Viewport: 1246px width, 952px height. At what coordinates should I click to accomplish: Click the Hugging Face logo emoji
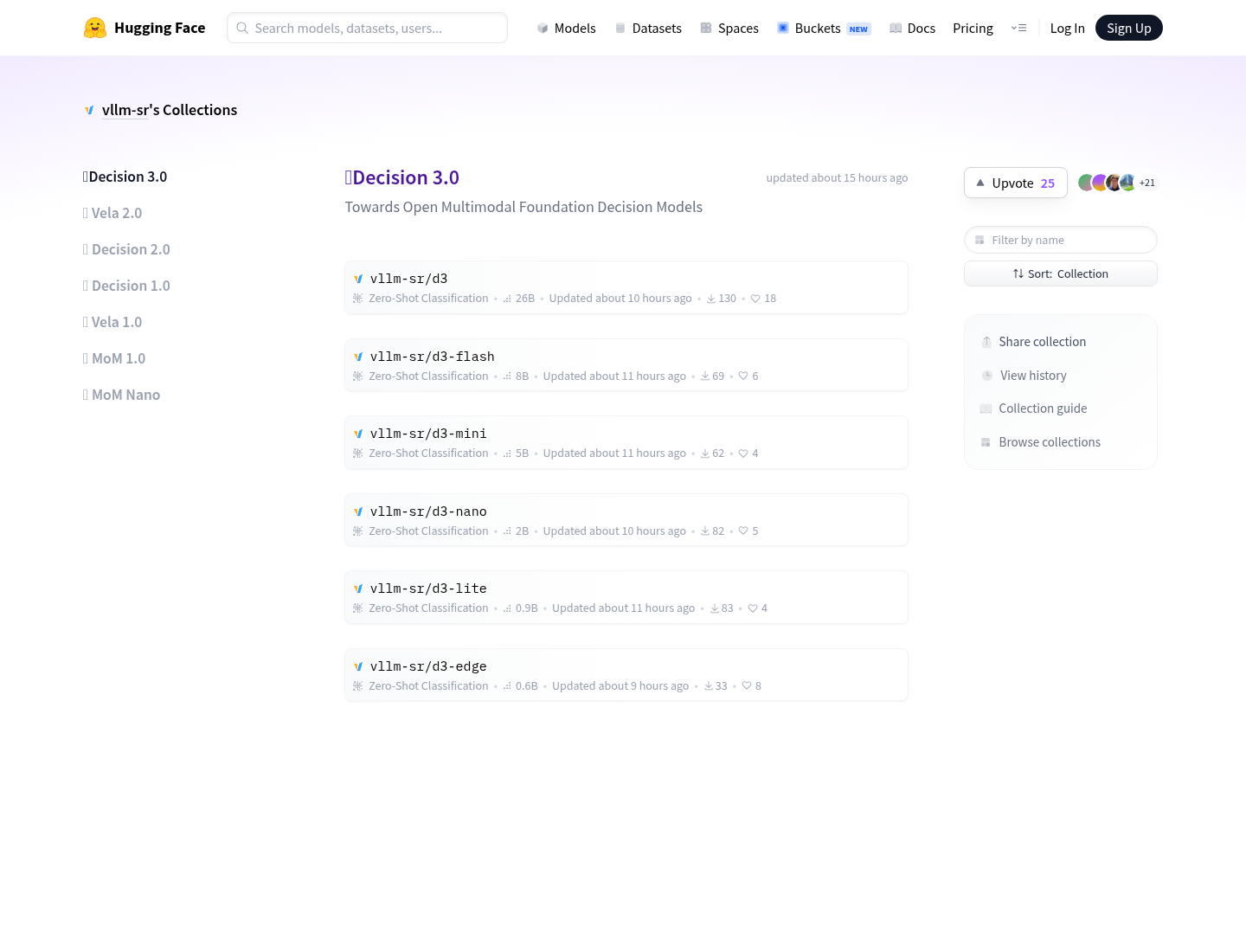pos(95,28)
